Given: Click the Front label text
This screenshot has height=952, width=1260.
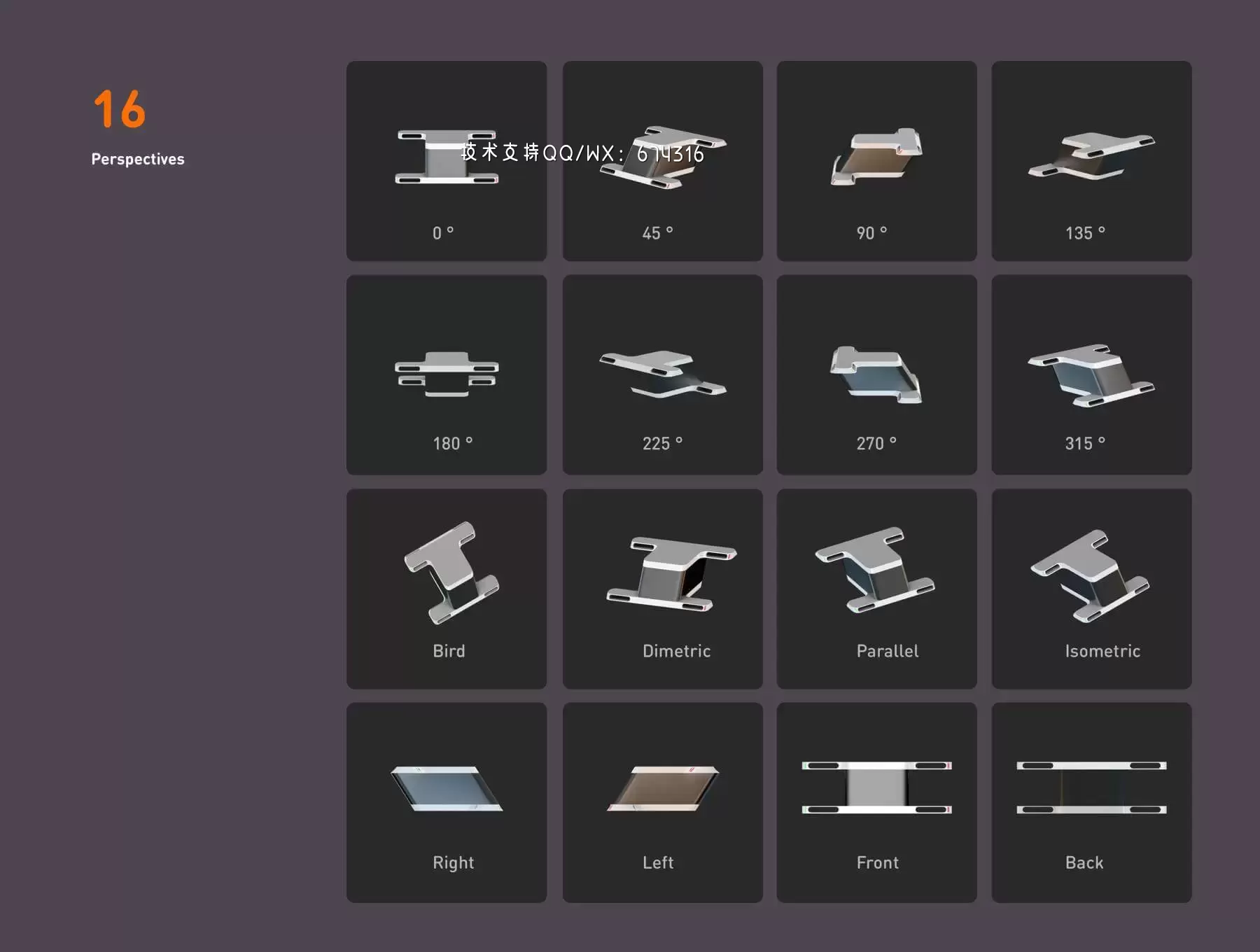Looking at the screenshot, I should pyautogui.click(x=877, y=862).
